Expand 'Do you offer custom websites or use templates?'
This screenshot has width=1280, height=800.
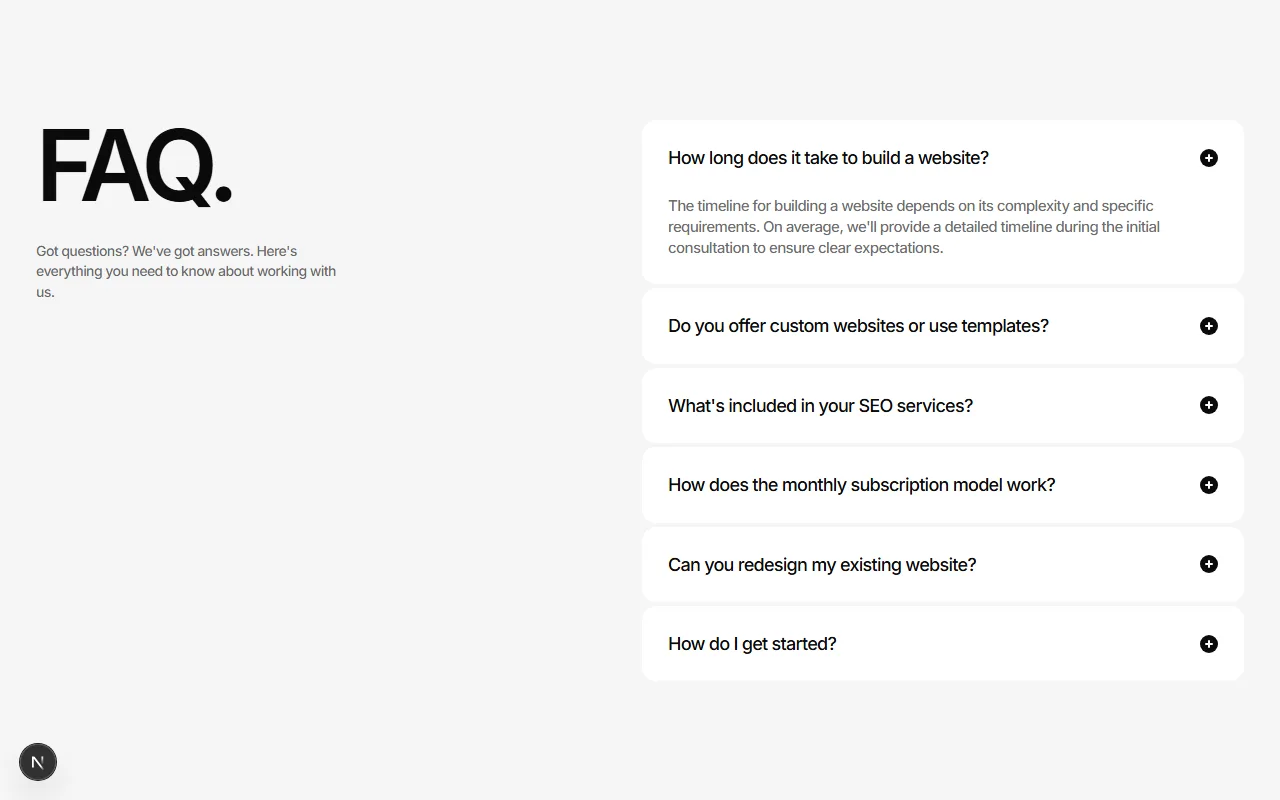(x=858, y=326)
